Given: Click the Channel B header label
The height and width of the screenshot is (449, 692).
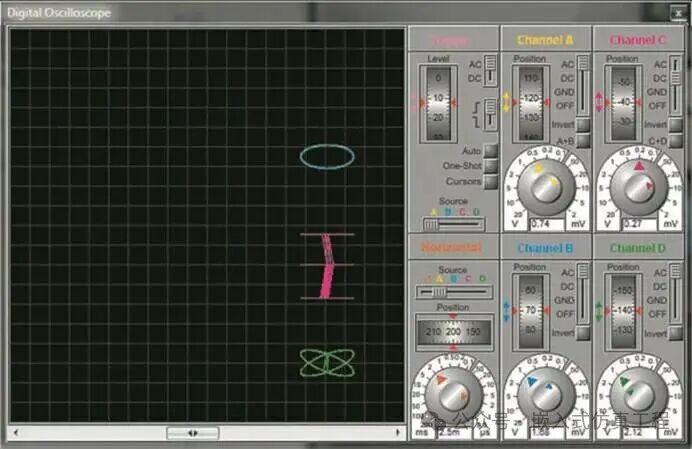Looking at the screenshot, I should click(545, 248).
